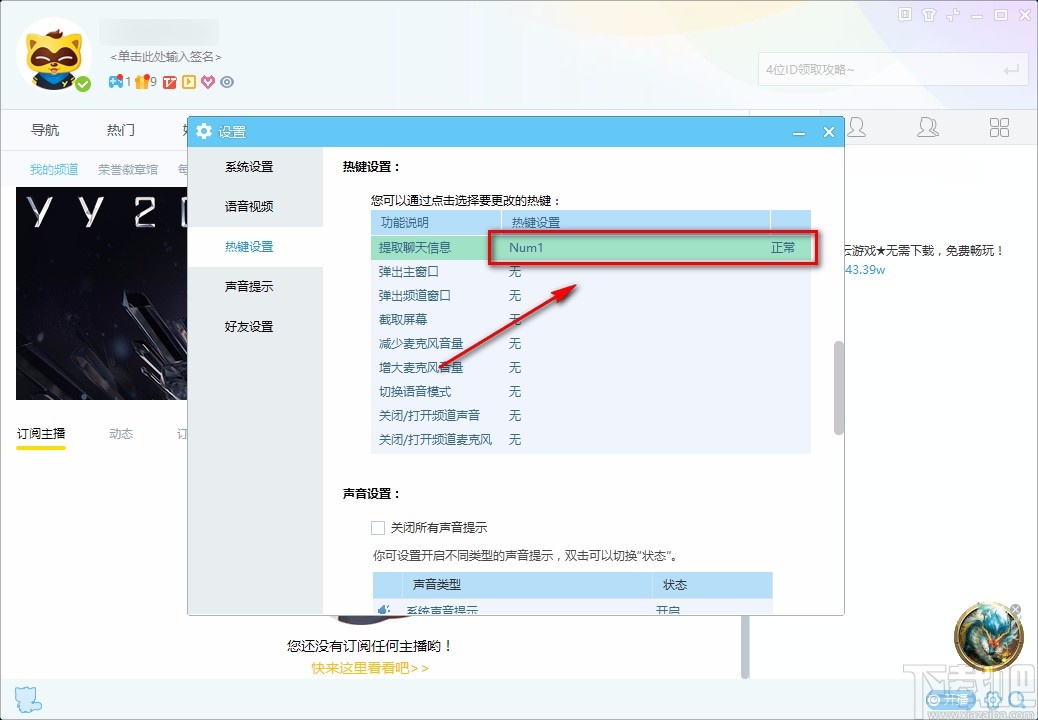Select the 增大麦克风音量 hotkey row

point(590,367)
